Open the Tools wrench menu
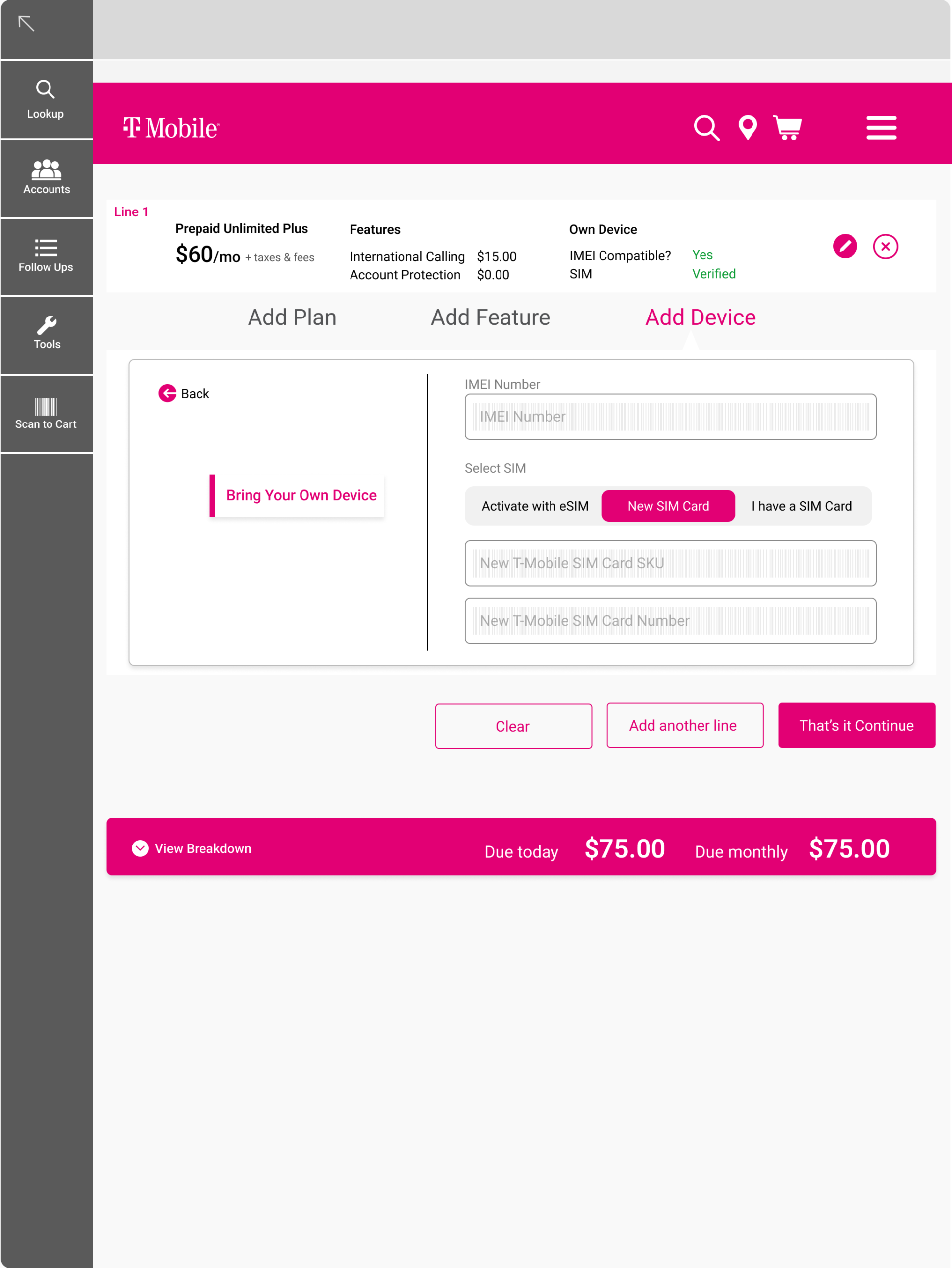This screenshot has width=952, height=1268. coord(47,333)
